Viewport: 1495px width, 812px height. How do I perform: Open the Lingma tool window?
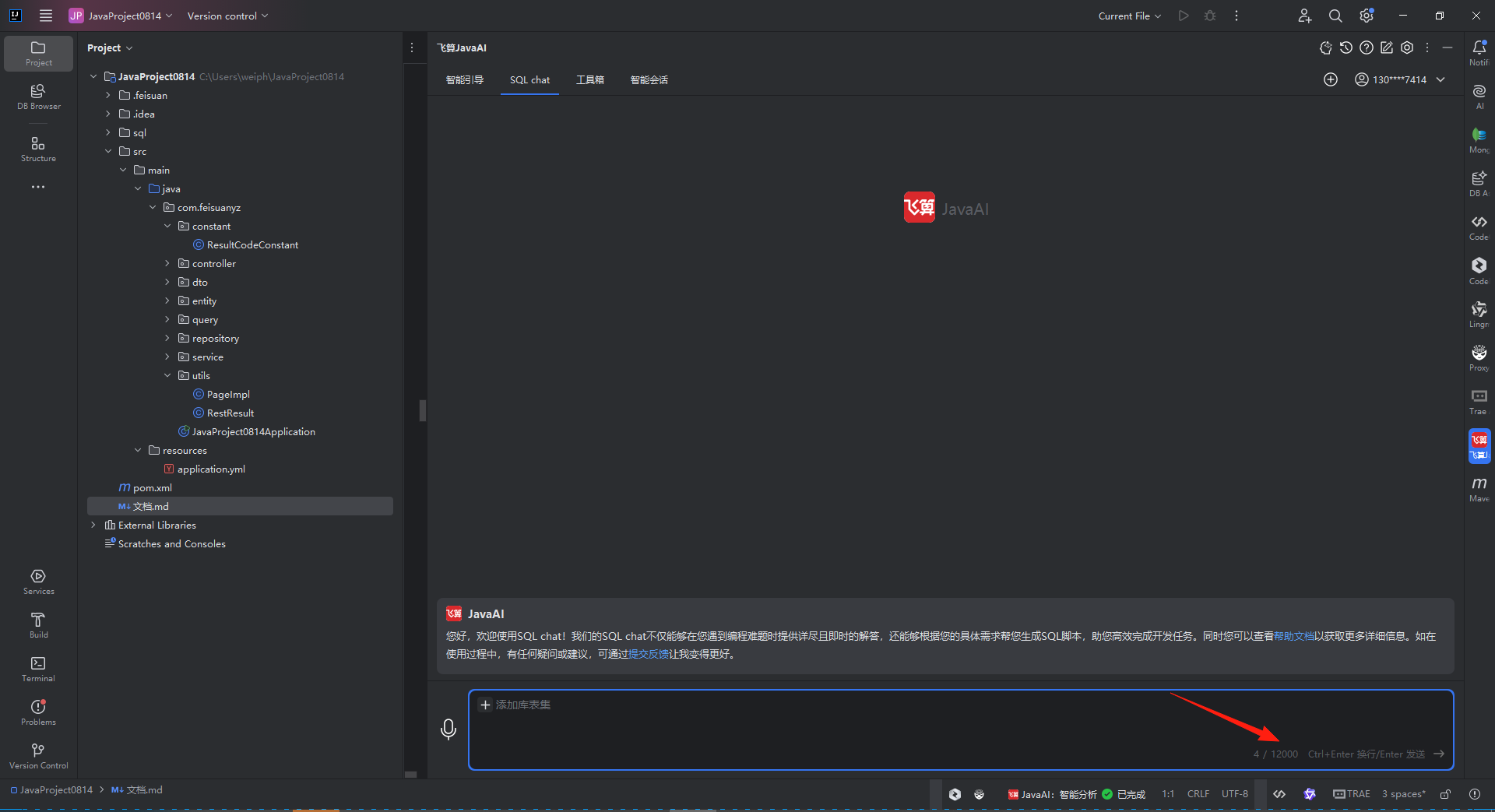1479,315
